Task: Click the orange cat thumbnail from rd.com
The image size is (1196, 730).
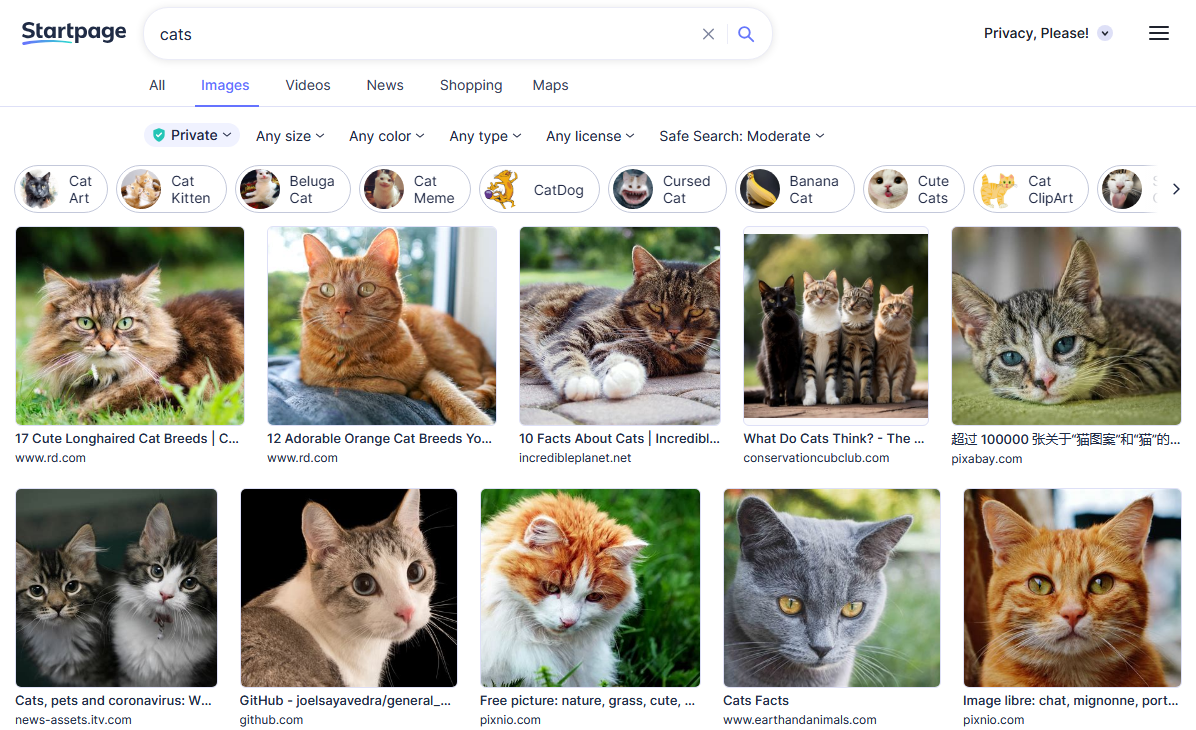Action: [x=381, y=325]
